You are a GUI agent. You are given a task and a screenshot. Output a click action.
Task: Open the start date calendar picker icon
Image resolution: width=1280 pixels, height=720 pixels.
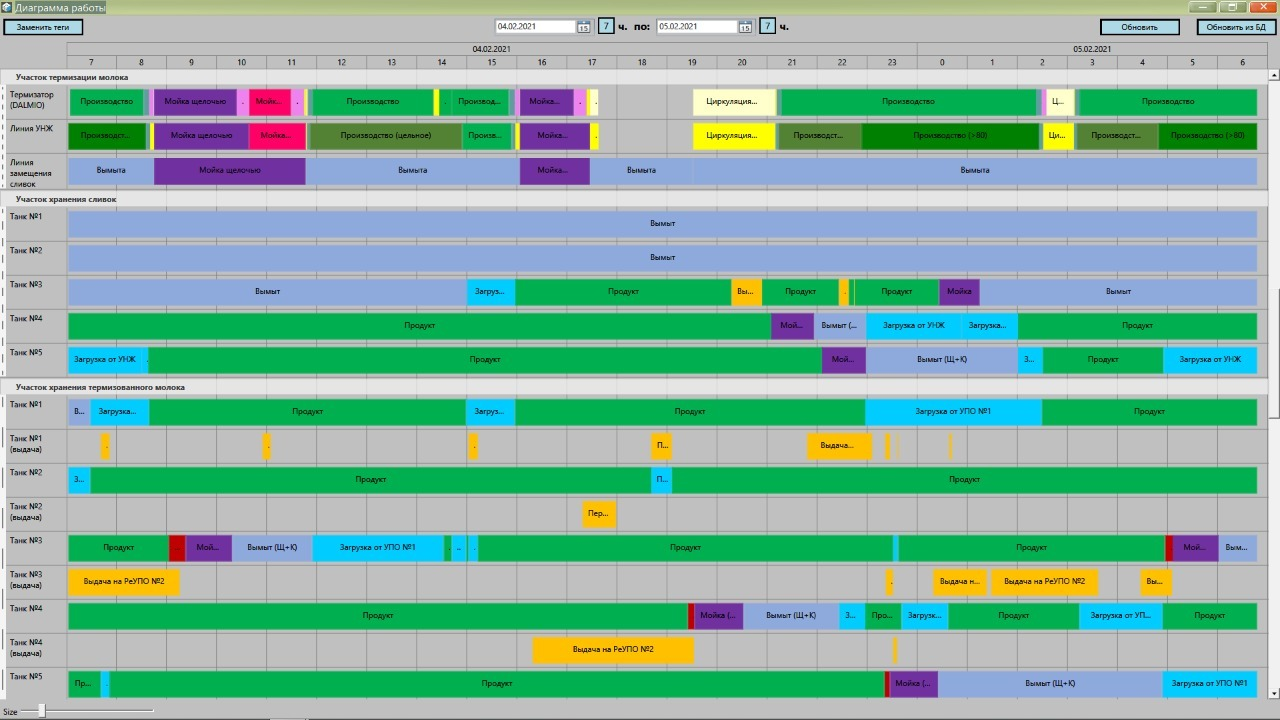point(583,27)
